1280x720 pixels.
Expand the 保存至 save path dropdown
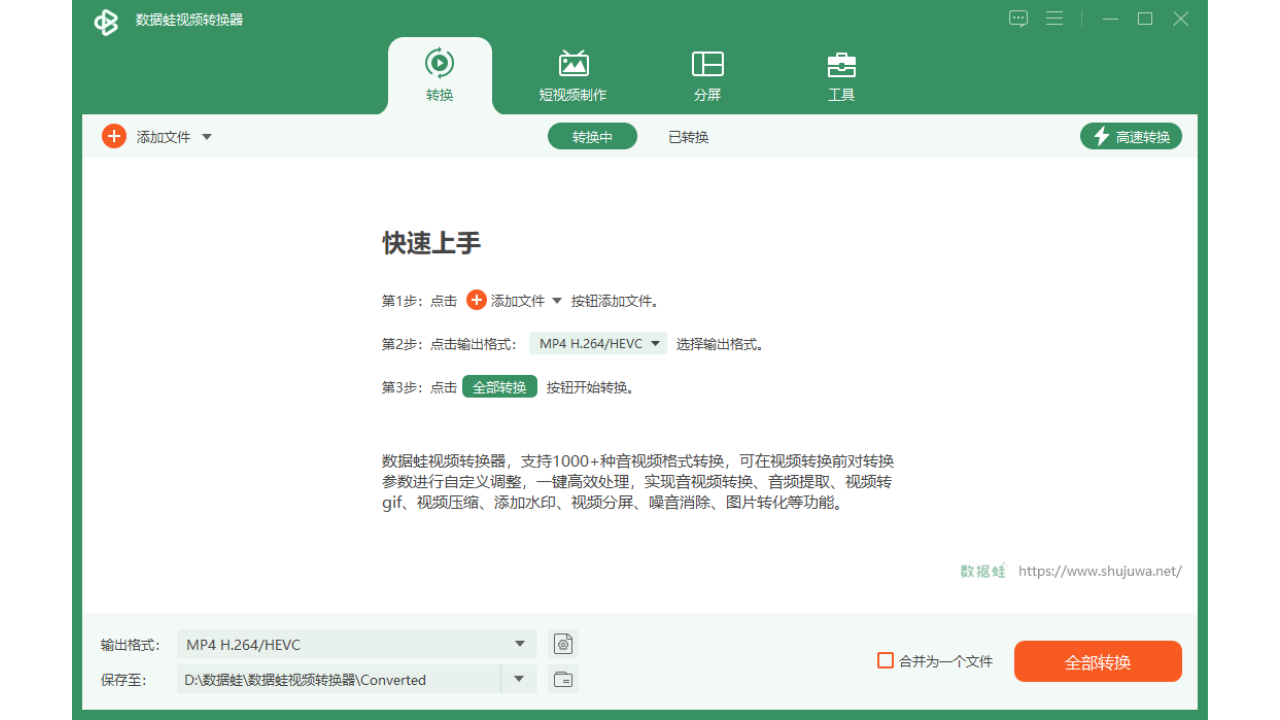point(519,679)
